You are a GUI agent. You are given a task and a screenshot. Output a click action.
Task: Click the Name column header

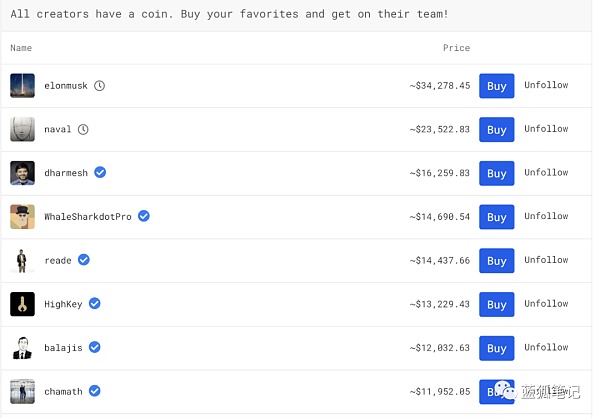(21, 48)
